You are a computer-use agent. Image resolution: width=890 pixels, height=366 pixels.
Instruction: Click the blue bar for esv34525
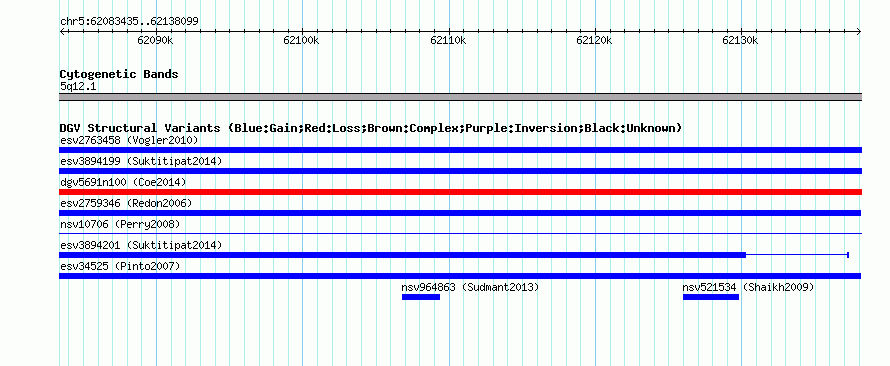pos(460,276)
